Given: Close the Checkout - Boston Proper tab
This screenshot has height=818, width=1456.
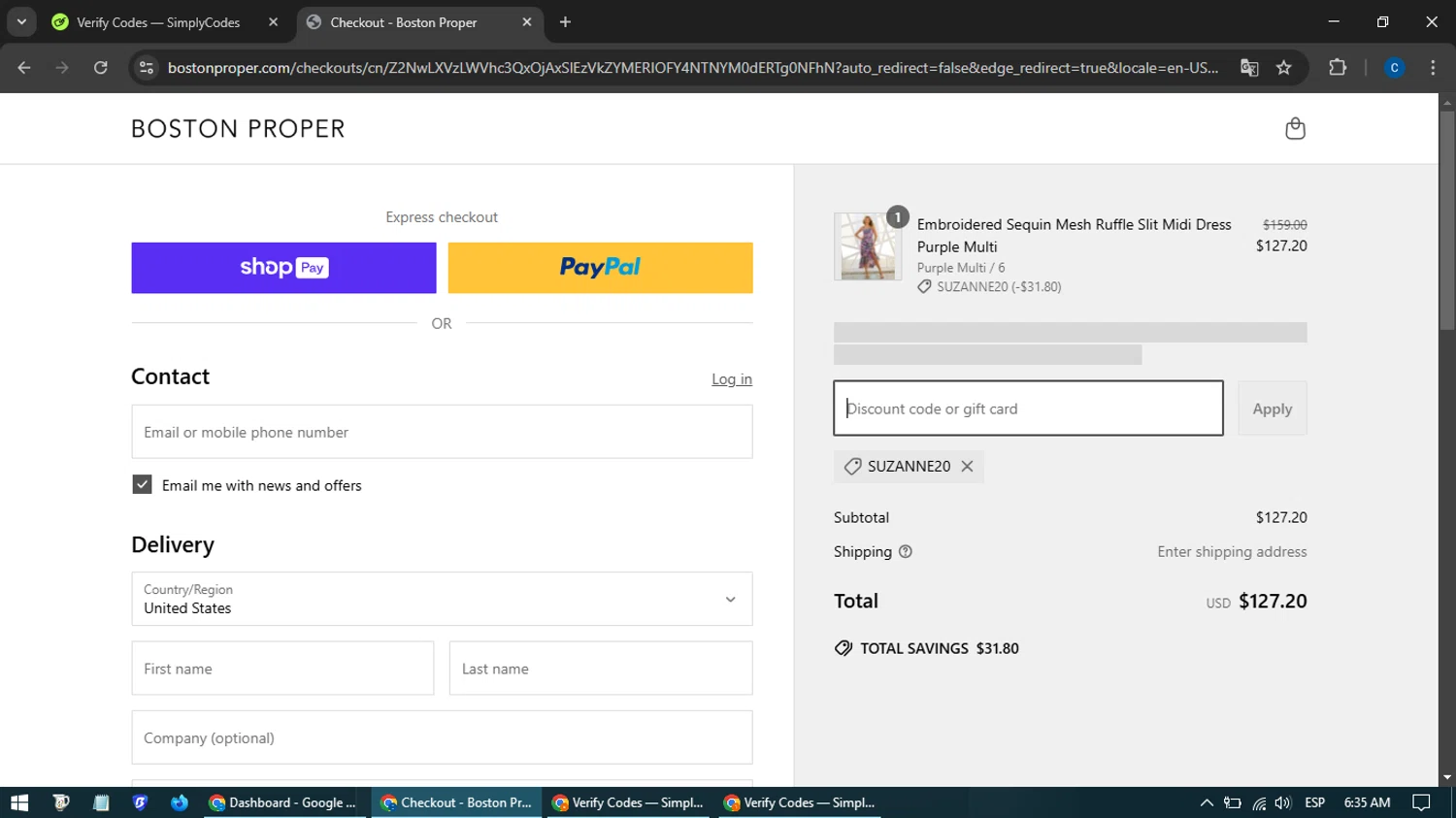Looking at the screenshot, I should 527,21.
